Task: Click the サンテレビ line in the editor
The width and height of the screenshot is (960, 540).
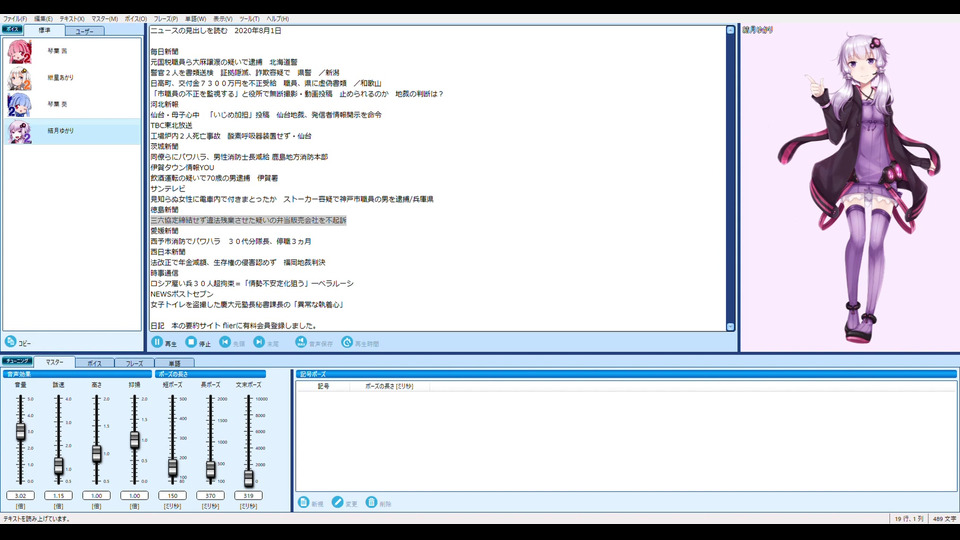Action: 168,189
